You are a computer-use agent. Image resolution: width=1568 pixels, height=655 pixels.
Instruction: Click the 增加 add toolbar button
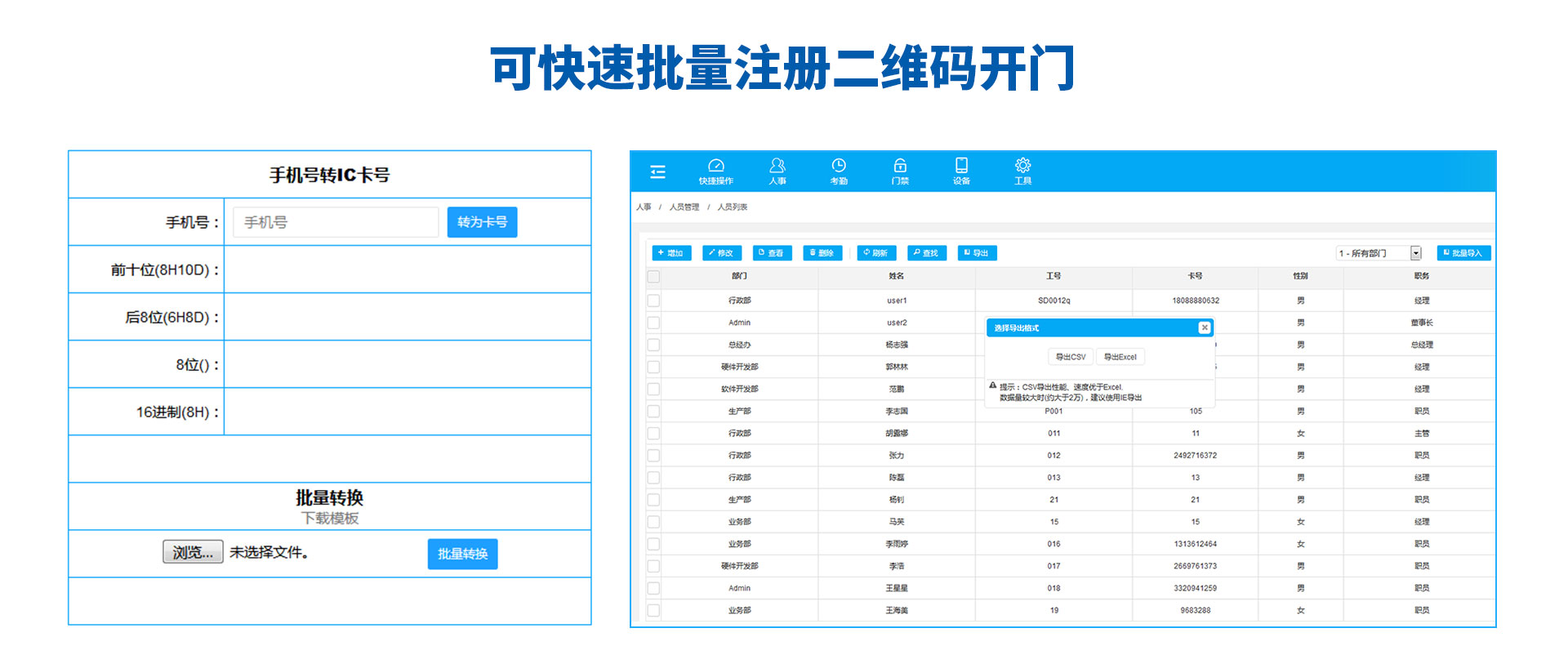click(671, 253)
